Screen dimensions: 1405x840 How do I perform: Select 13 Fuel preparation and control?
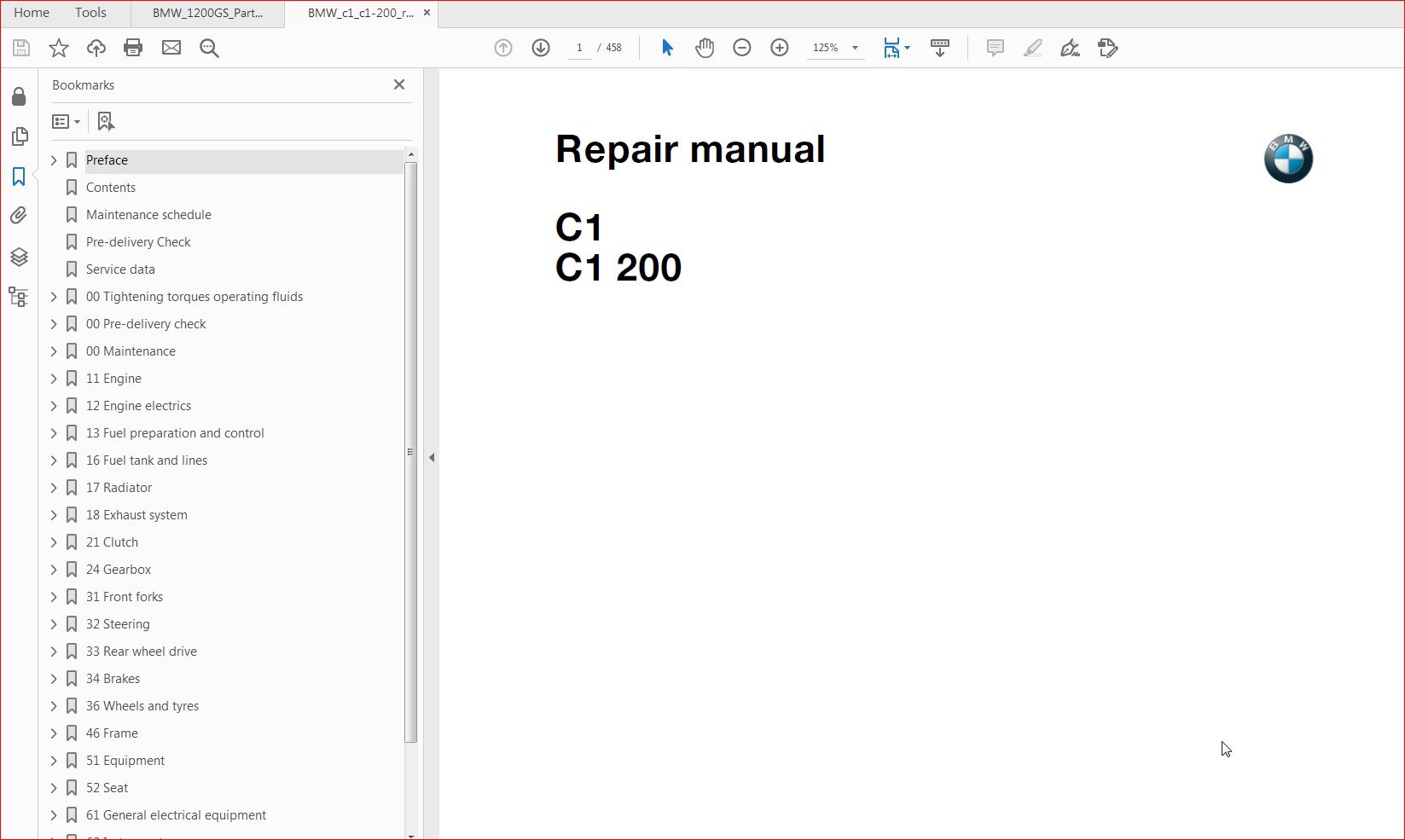[x=175, y=433]
